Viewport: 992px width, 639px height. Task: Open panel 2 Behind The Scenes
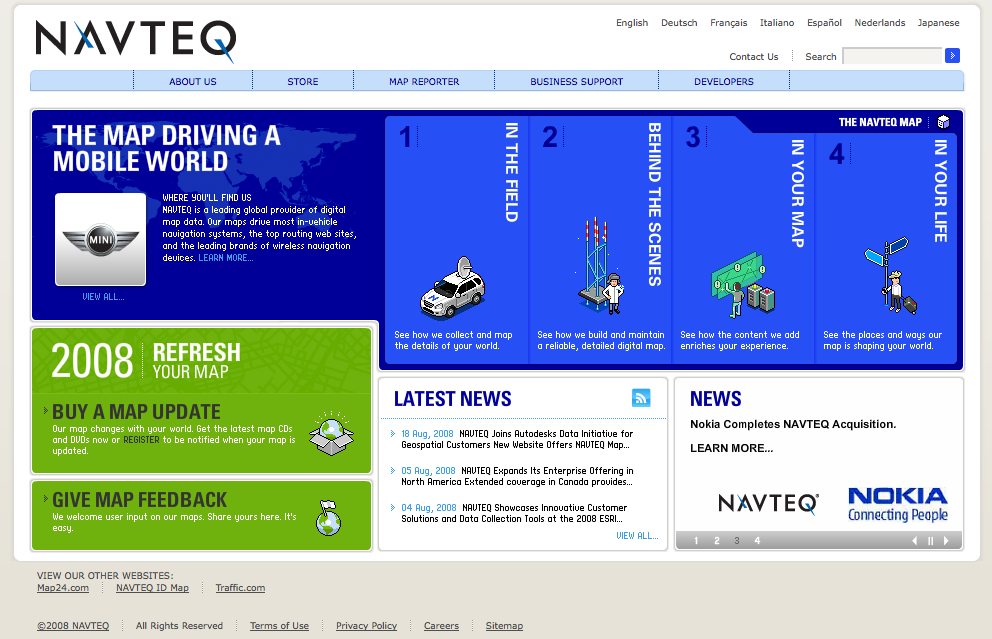600,240
